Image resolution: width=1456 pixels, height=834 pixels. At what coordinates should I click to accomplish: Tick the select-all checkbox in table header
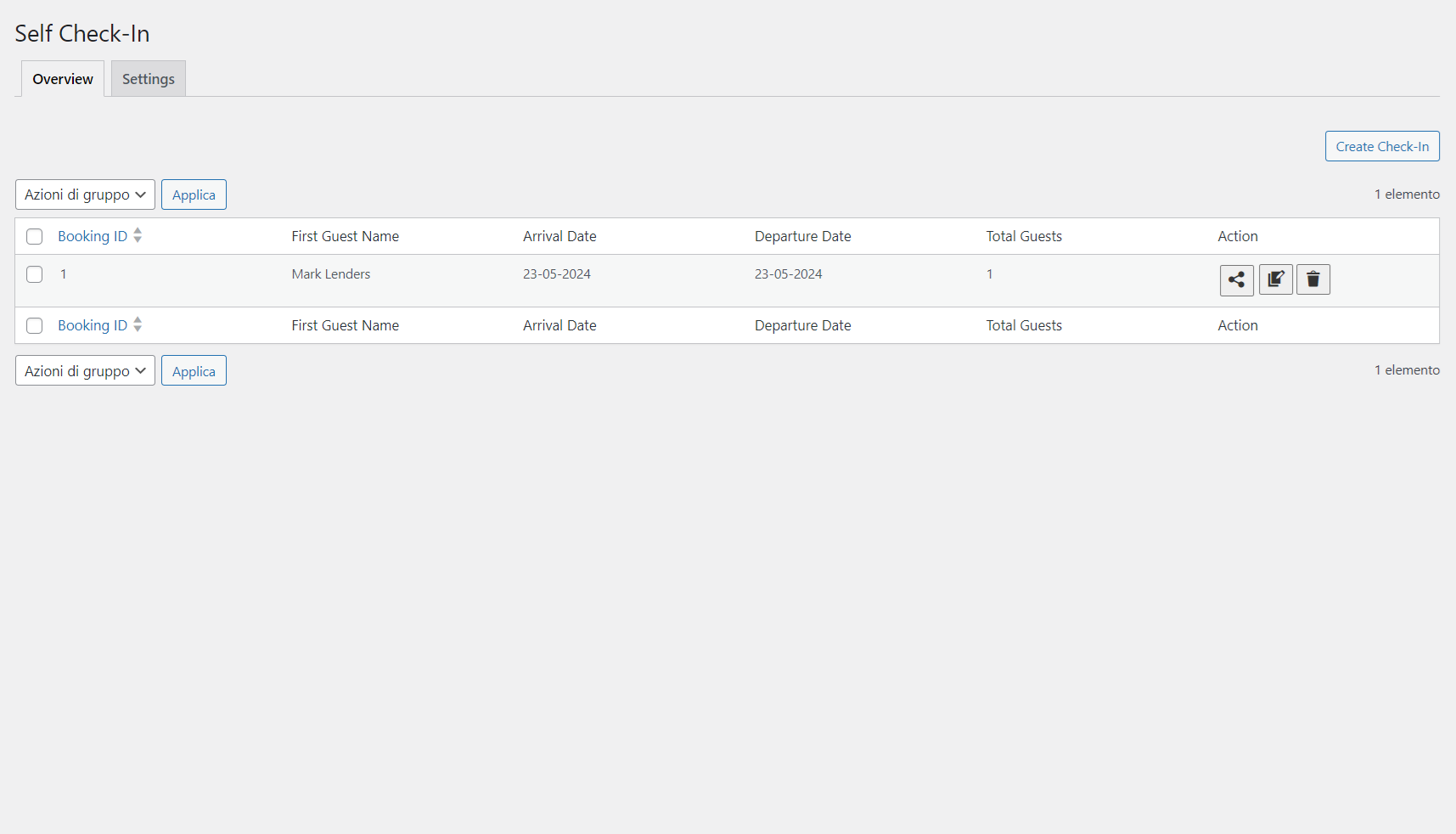tap(35, 237)
